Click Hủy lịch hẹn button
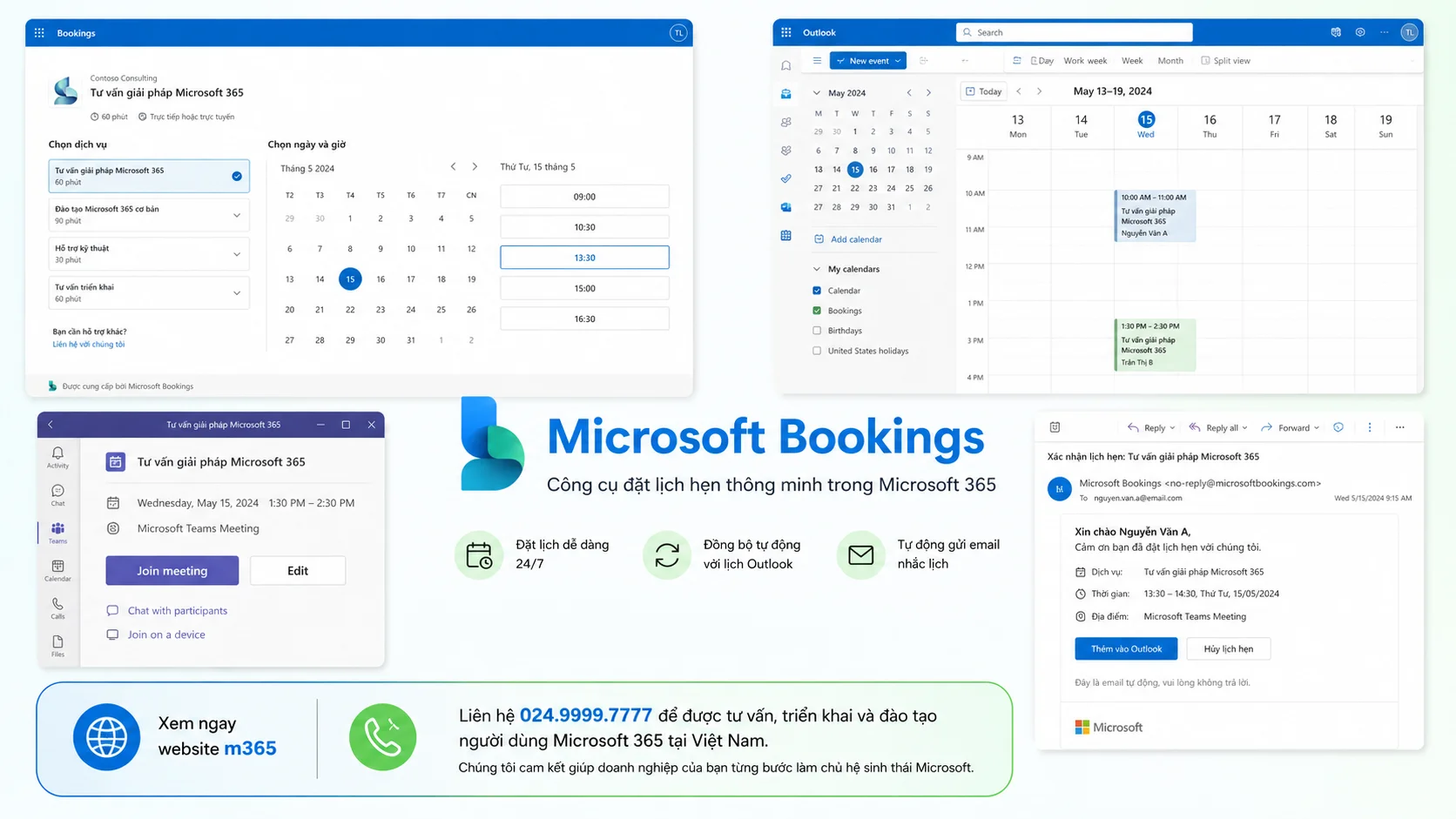Screen dimensions: 1456x819 (x=1229, y=648)
